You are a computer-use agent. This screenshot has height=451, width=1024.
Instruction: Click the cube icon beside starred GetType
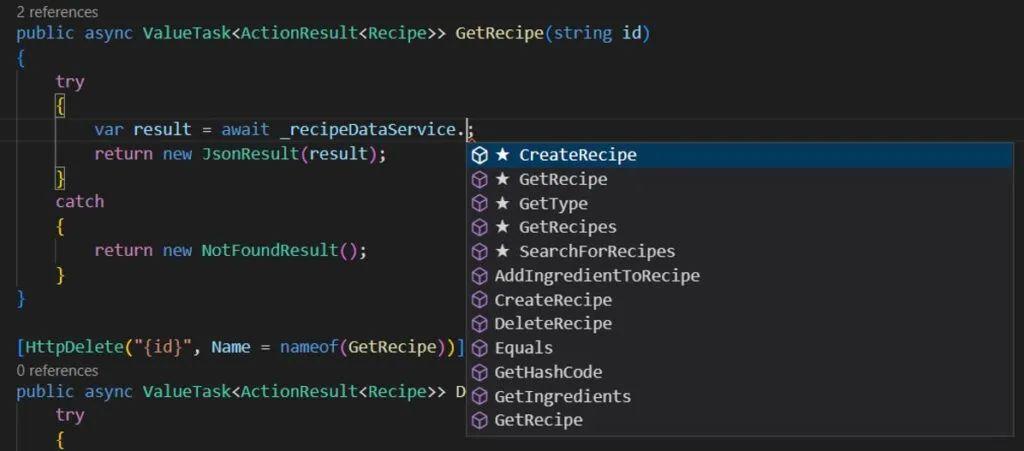point(480,204)
